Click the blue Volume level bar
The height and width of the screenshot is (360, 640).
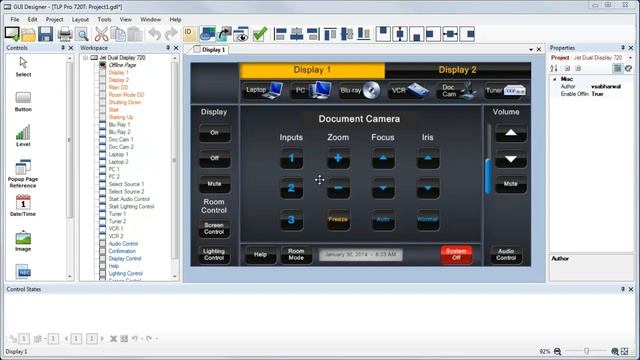[x=488, y=176]
